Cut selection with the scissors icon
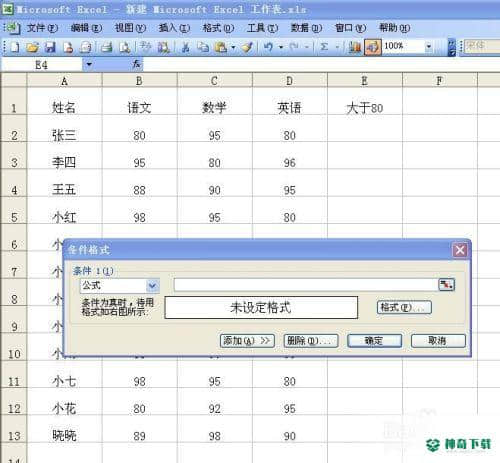Image resolution: width=500 pixels, height=463 pixels. click(185, 47)
